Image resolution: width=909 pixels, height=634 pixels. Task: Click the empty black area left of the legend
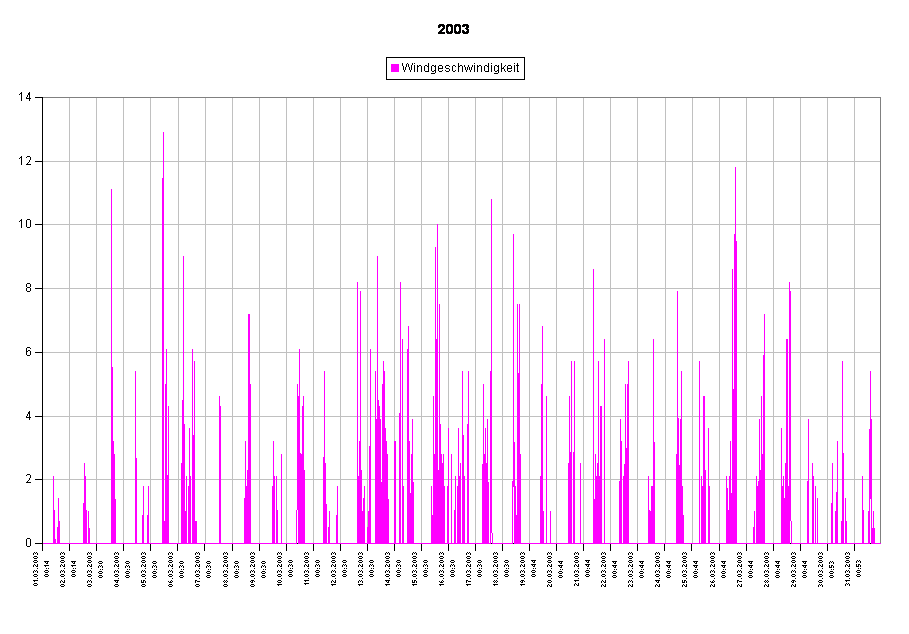pos(200,68)
